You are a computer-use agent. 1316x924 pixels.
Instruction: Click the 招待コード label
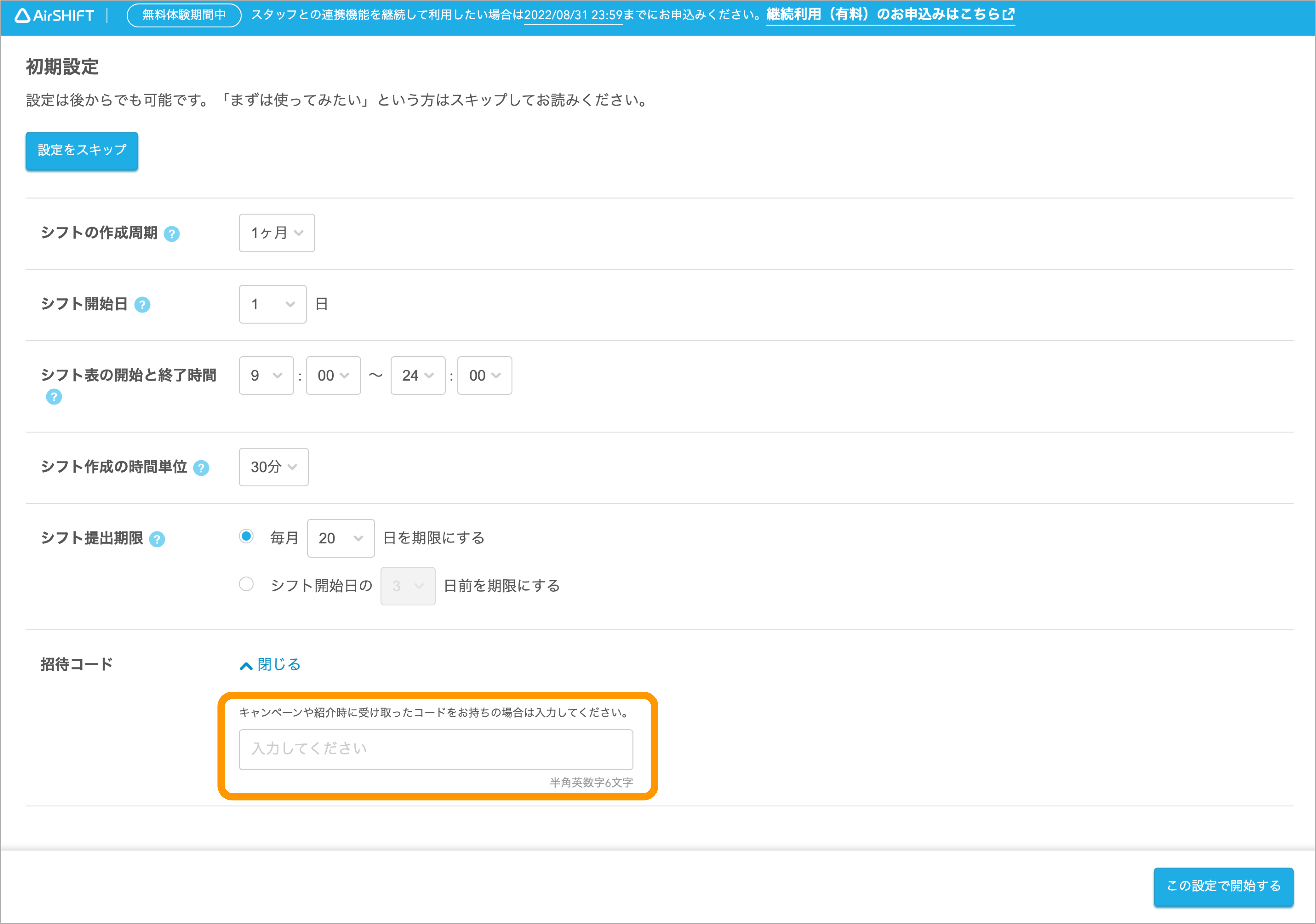[77, 664]
